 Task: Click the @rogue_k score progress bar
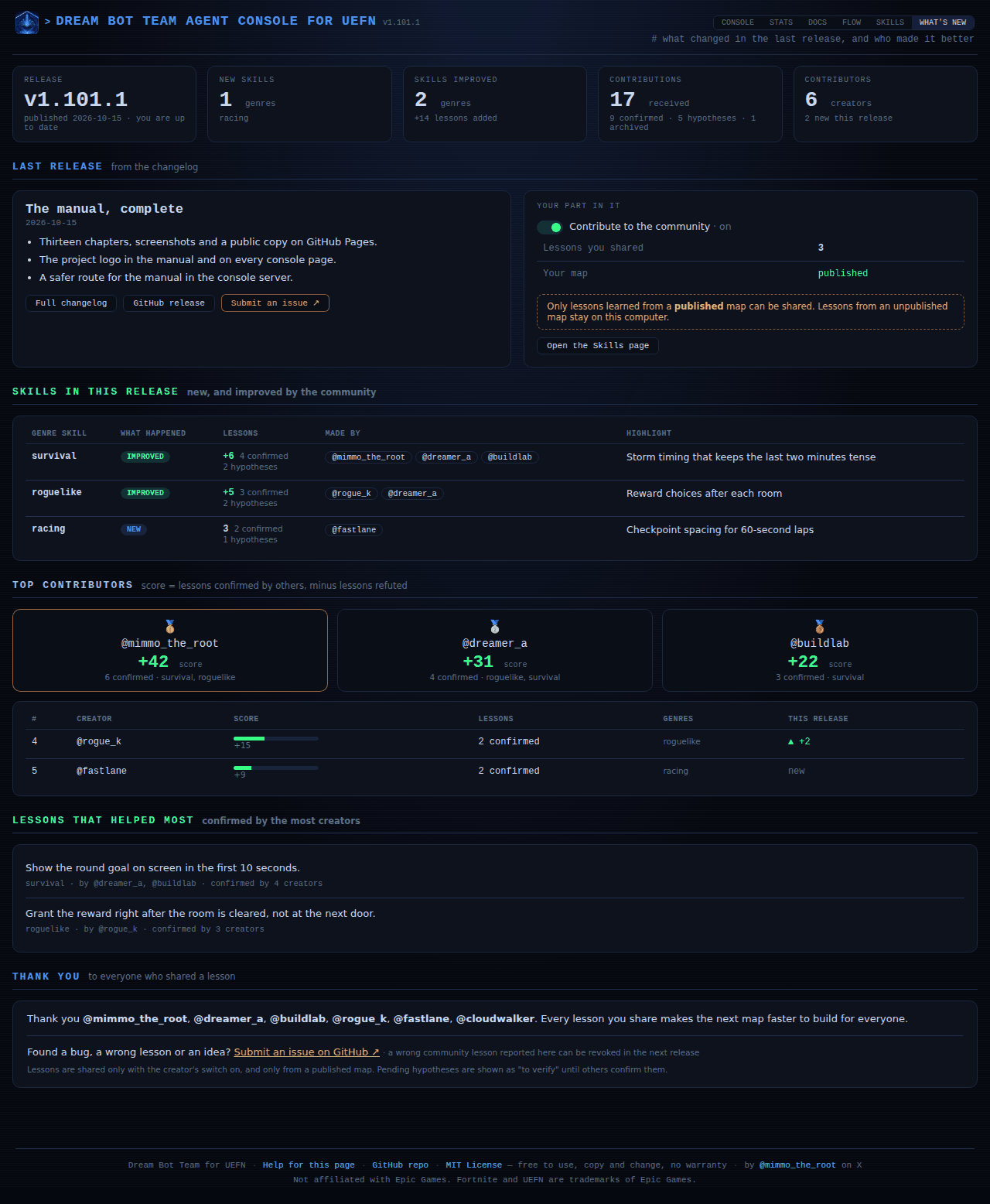276,739
